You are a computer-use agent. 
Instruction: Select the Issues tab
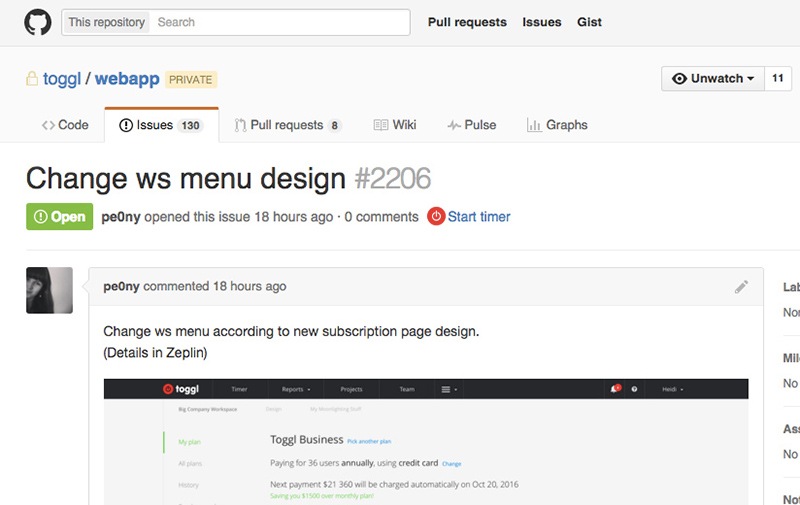click(161, 125)
